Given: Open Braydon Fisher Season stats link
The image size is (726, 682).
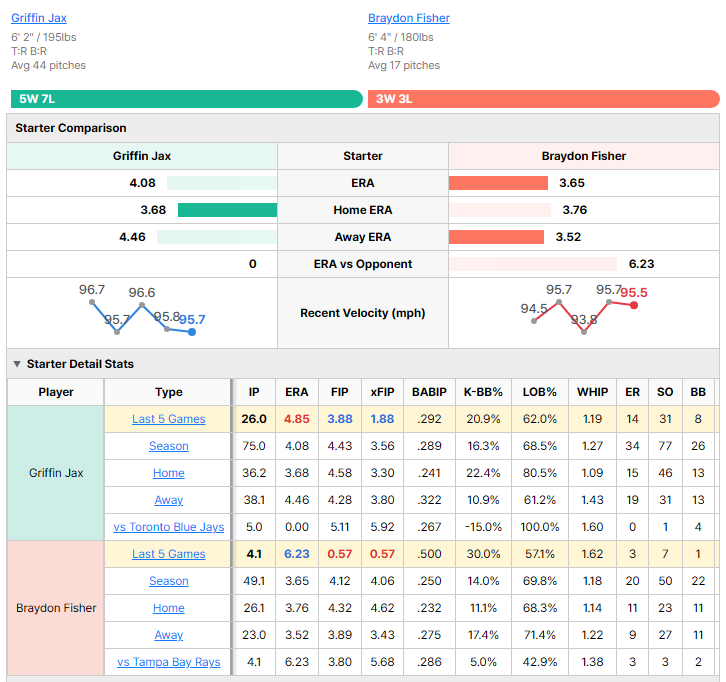Looking at the screenshot, I should 169,581.
